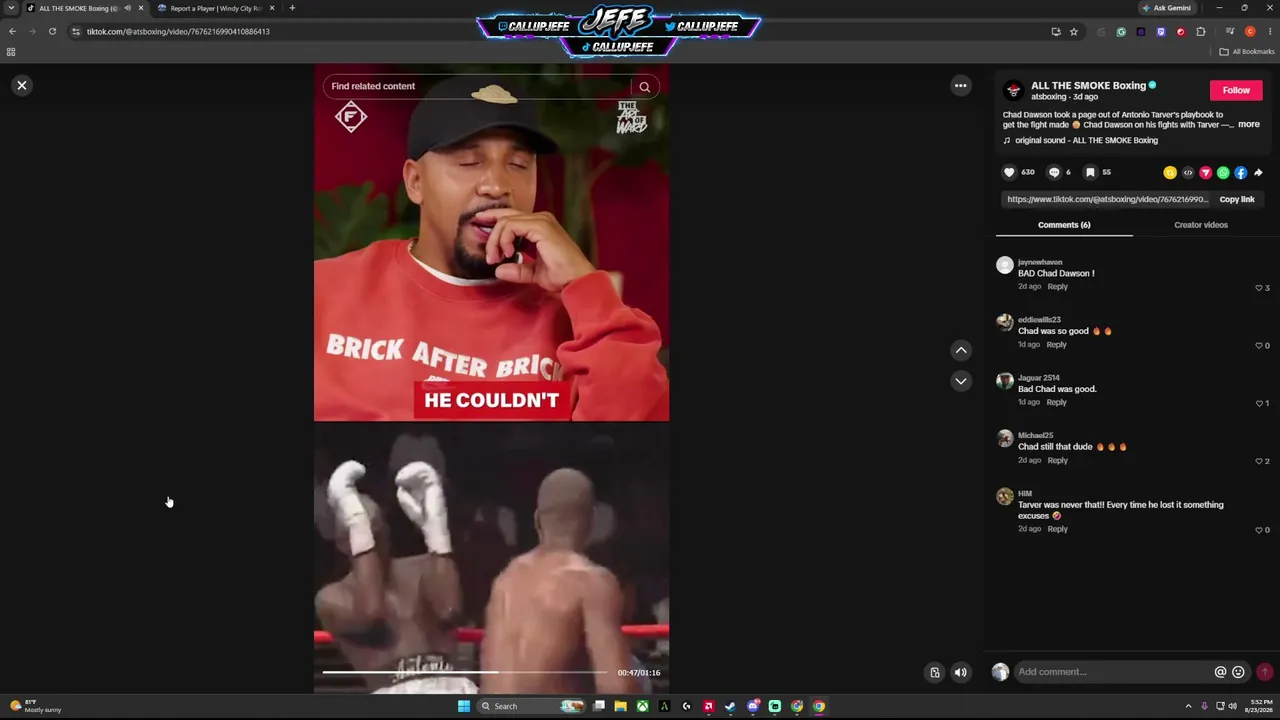Open the All Bookmarks folder
Viewport: 1280px width, 720px height.
click(x=1247, y=52)
